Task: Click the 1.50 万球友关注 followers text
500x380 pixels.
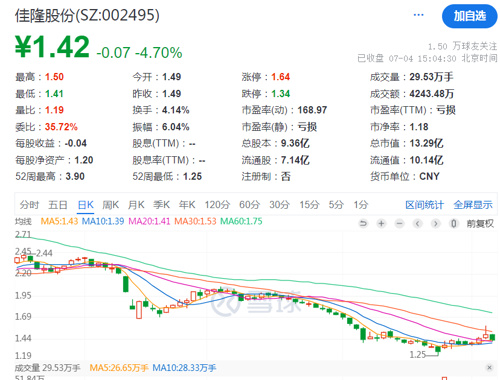Action: [x=463, y=46]
